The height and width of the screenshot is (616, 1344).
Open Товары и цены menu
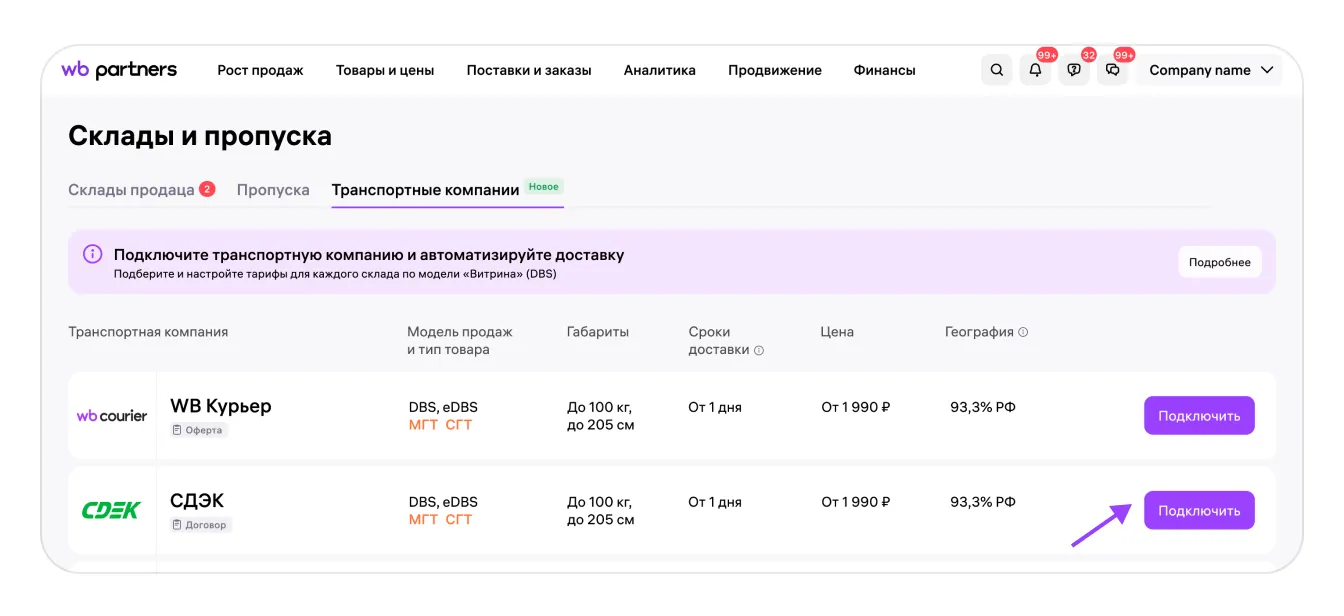[x=385, y=70]
